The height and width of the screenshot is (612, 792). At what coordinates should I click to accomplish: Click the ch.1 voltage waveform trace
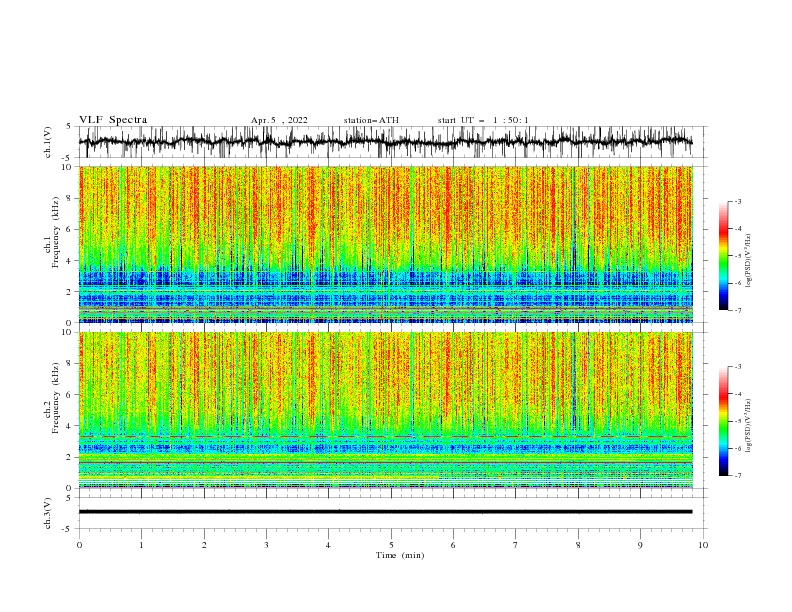point(386,142)
